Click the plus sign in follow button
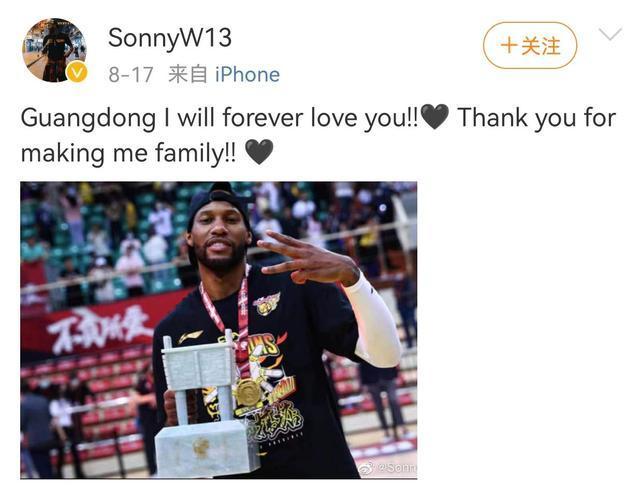Viewport: 640px width, 497px height. click(509, 45)
